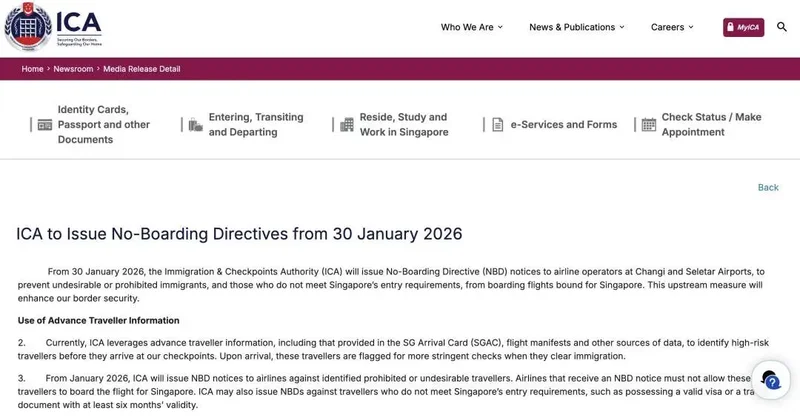Click the MyICA login button

[x=743, y=27]
